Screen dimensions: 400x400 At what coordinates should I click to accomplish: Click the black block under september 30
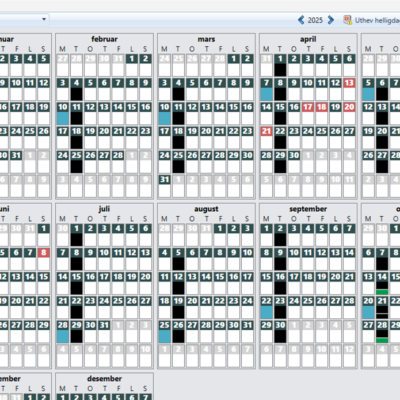(280, 336)
